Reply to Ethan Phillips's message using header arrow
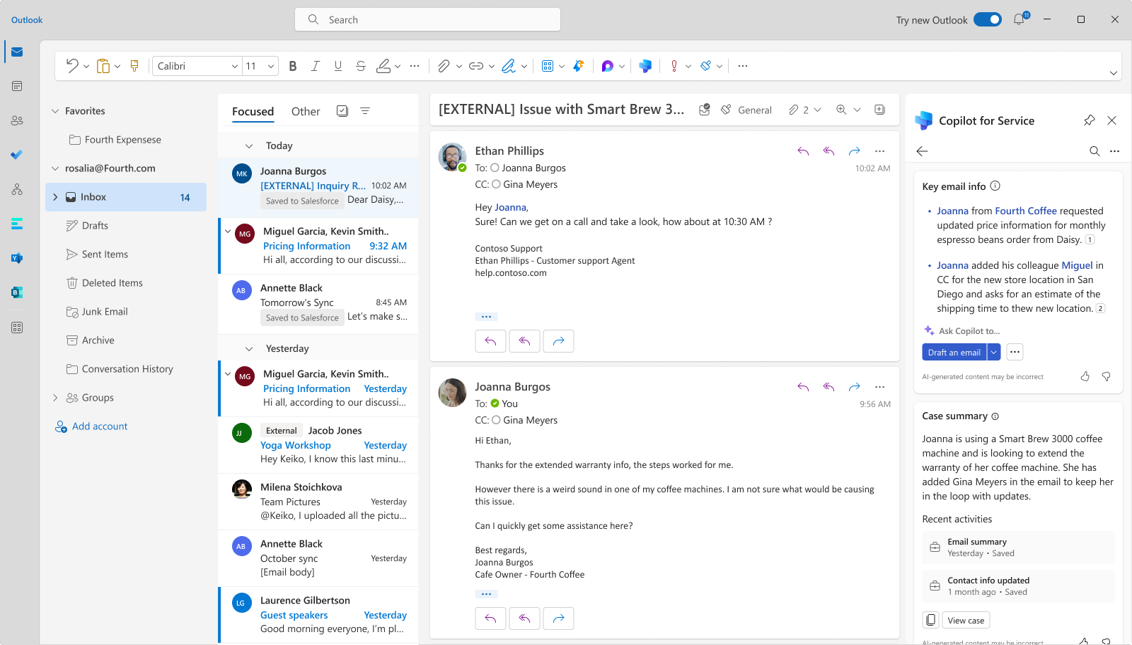Image resolution: width=1132 pixels, height=645 pixels. [x=803, y=151]
